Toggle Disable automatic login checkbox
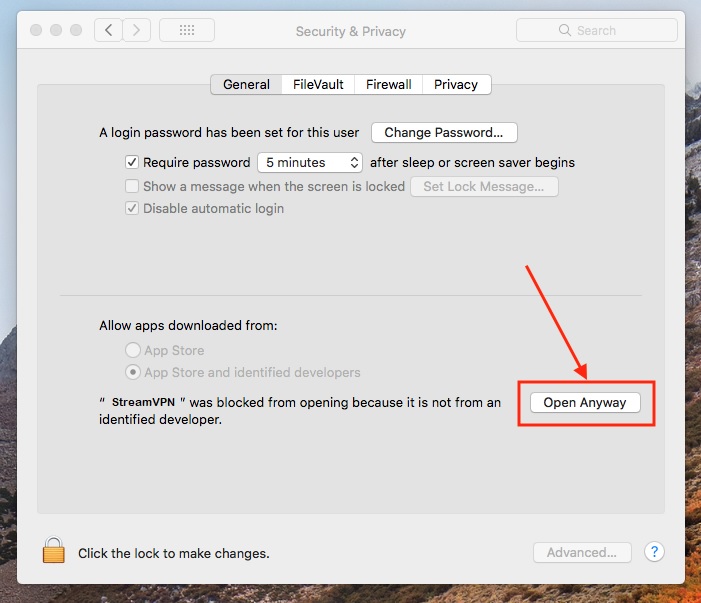 pos(132,209)
